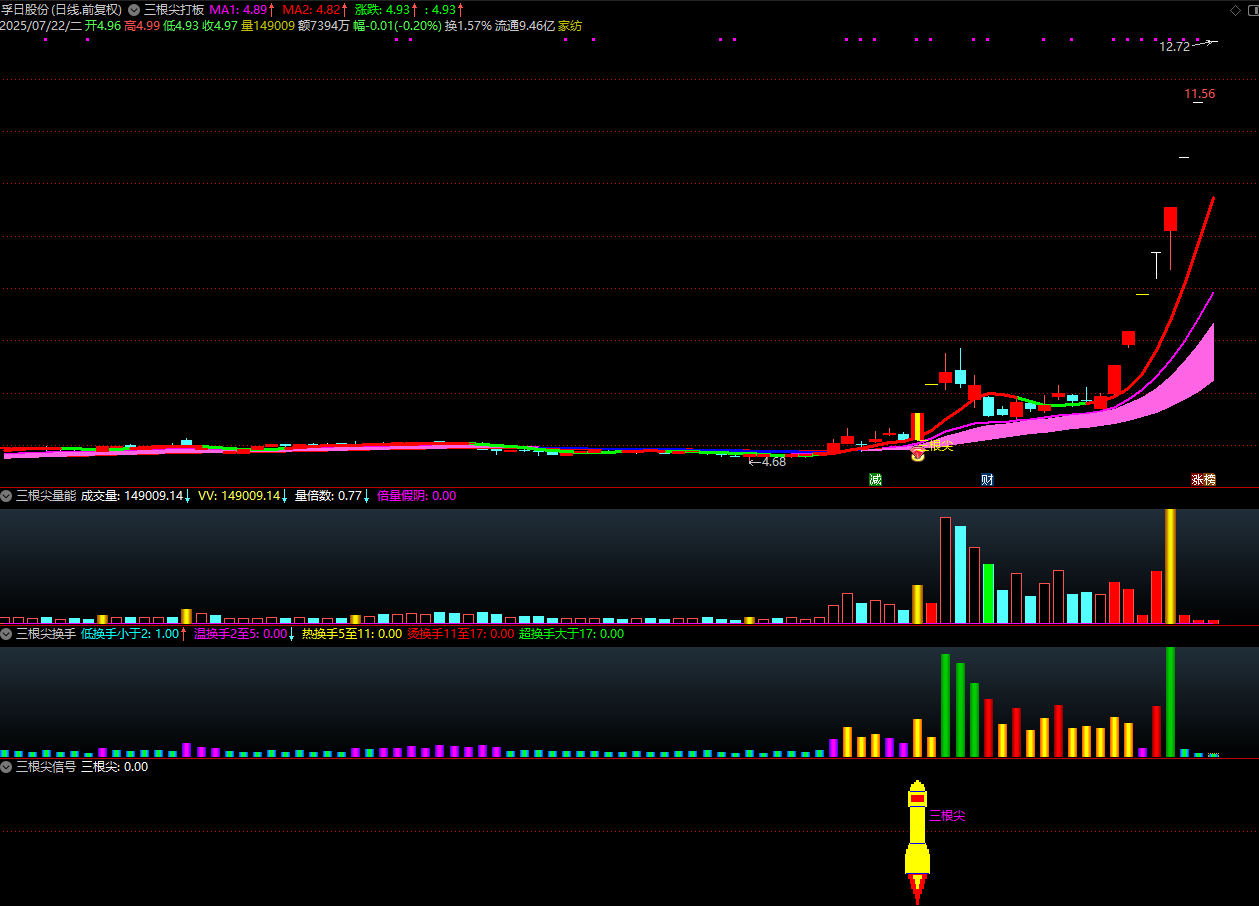
Task: Click the blue 财 marker icon
Action: (987, 480)
